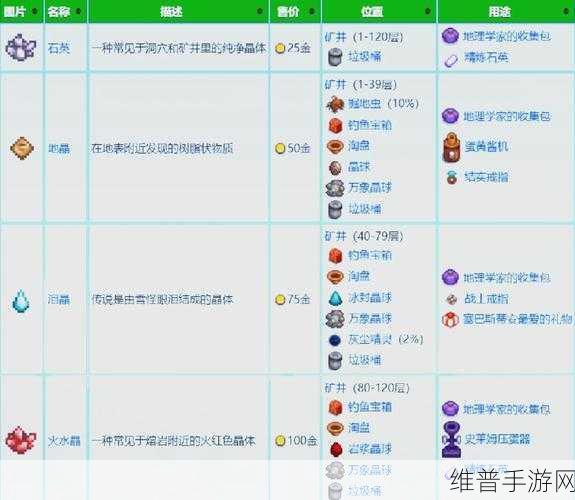The image size is (575, 500).
Task: Sort table by the 名称 column arrow
Action: coord(78,11)
